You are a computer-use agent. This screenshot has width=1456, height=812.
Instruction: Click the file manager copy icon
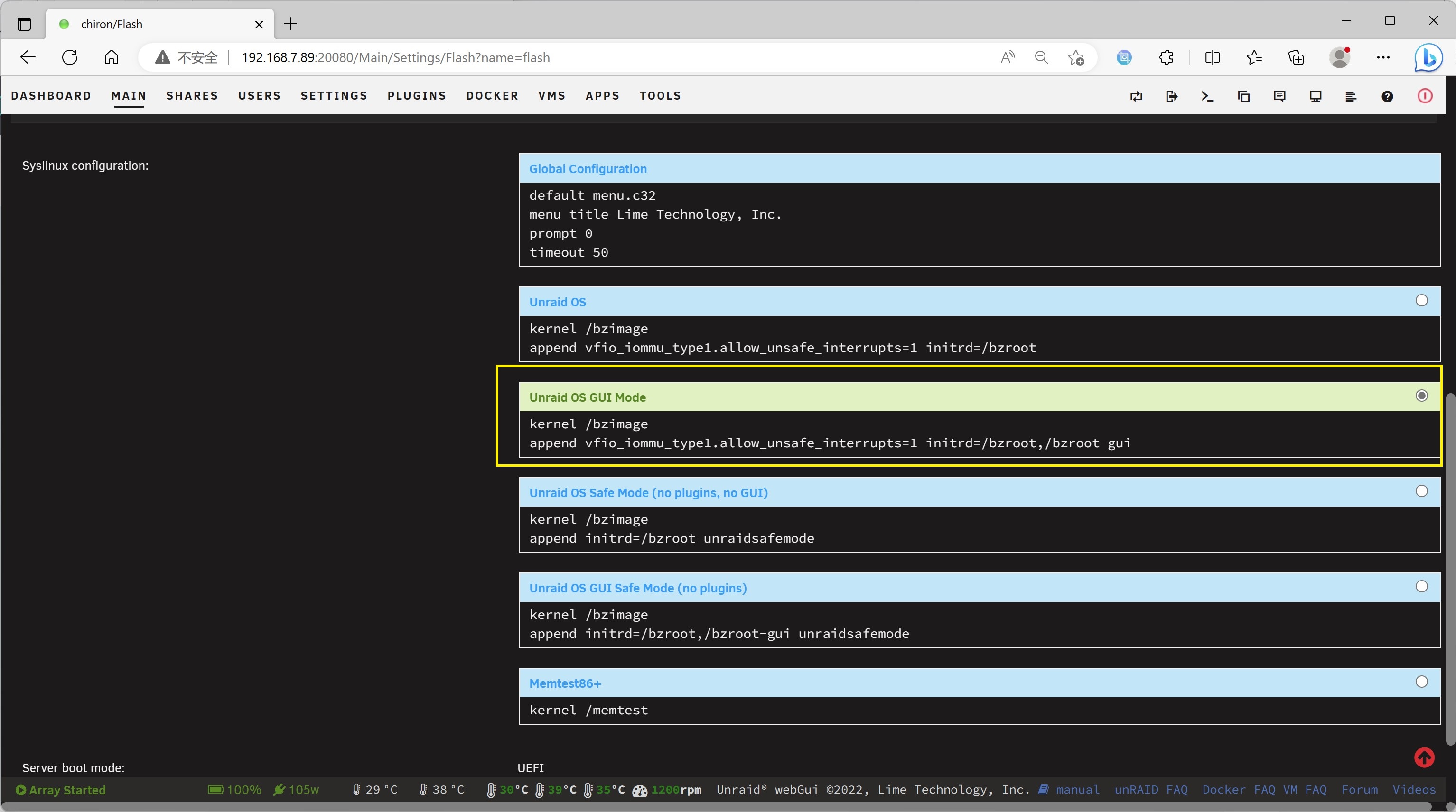[x=1243, y=97]
